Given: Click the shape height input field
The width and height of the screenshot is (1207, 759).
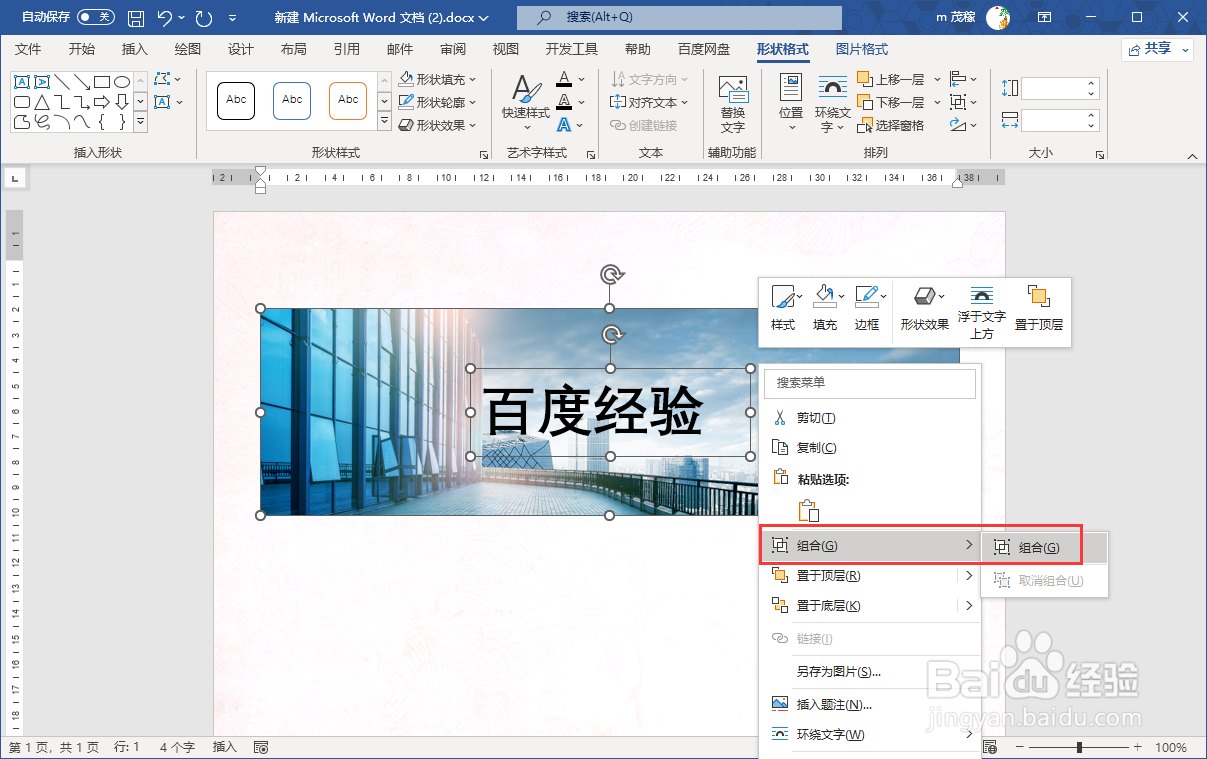Looking at the screenshot, I should pos(1055,88).
